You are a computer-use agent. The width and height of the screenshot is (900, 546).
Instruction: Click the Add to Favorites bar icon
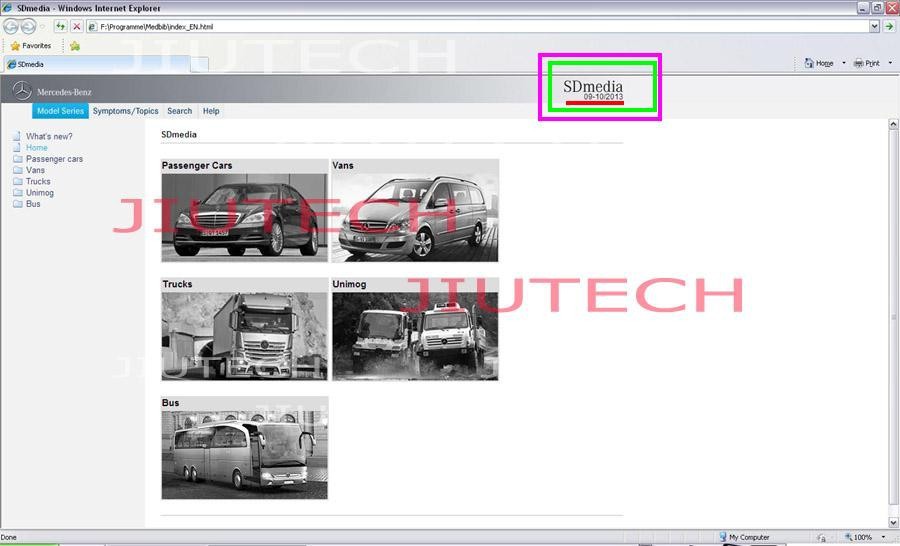(x=75, y=46)
